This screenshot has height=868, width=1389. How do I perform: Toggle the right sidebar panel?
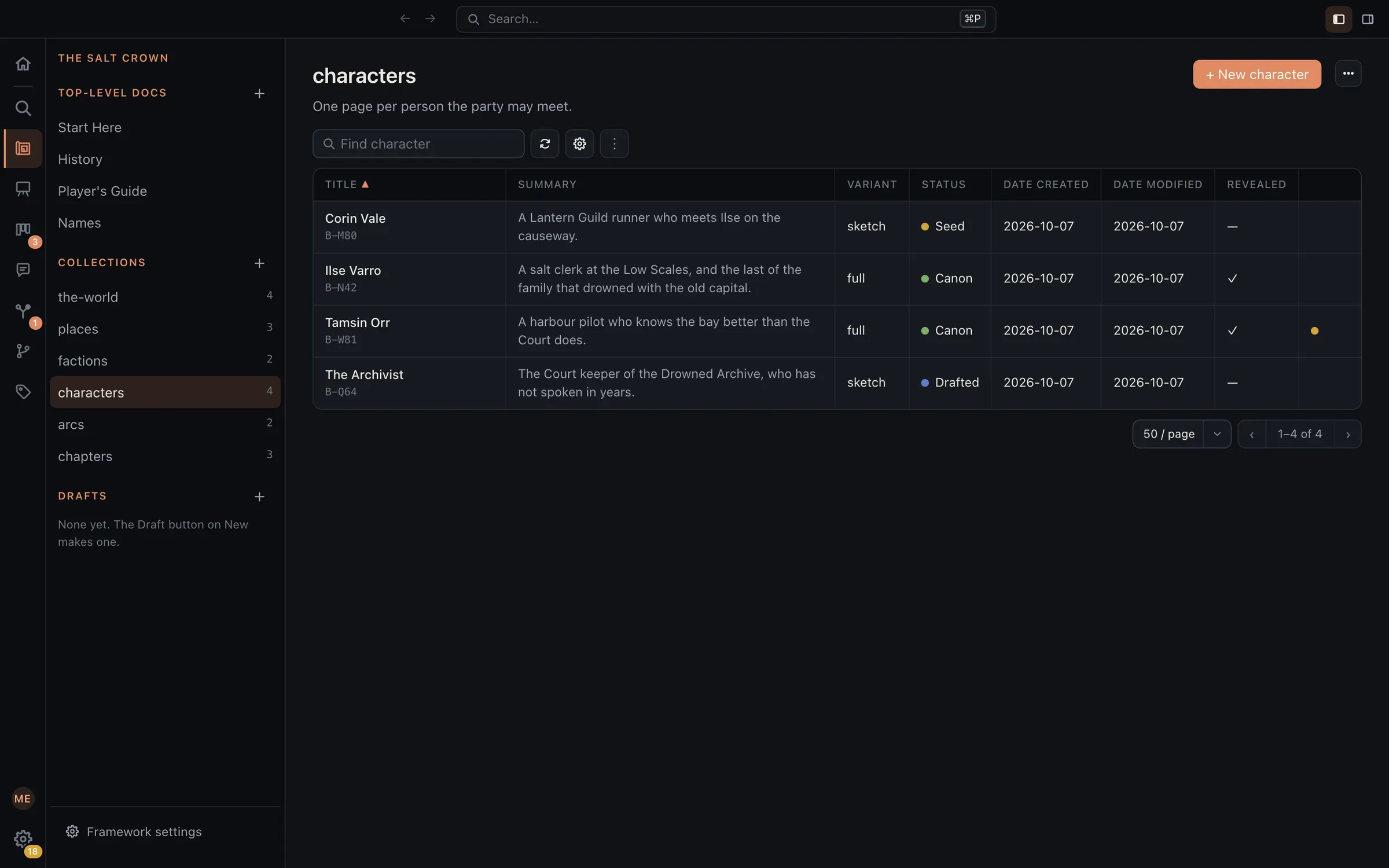coord(1368,19)
